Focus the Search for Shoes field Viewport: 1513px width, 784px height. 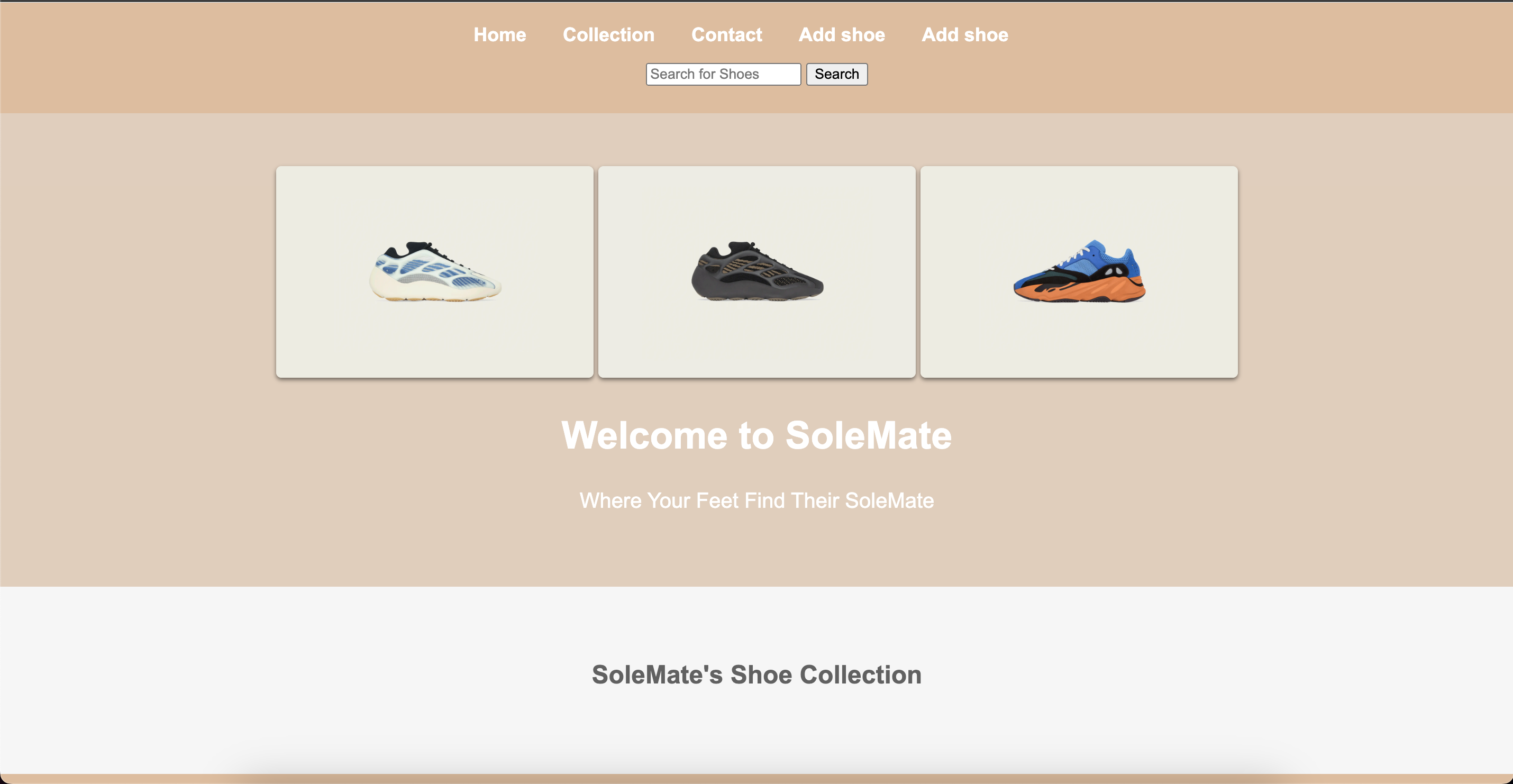[x=723, y=74]
